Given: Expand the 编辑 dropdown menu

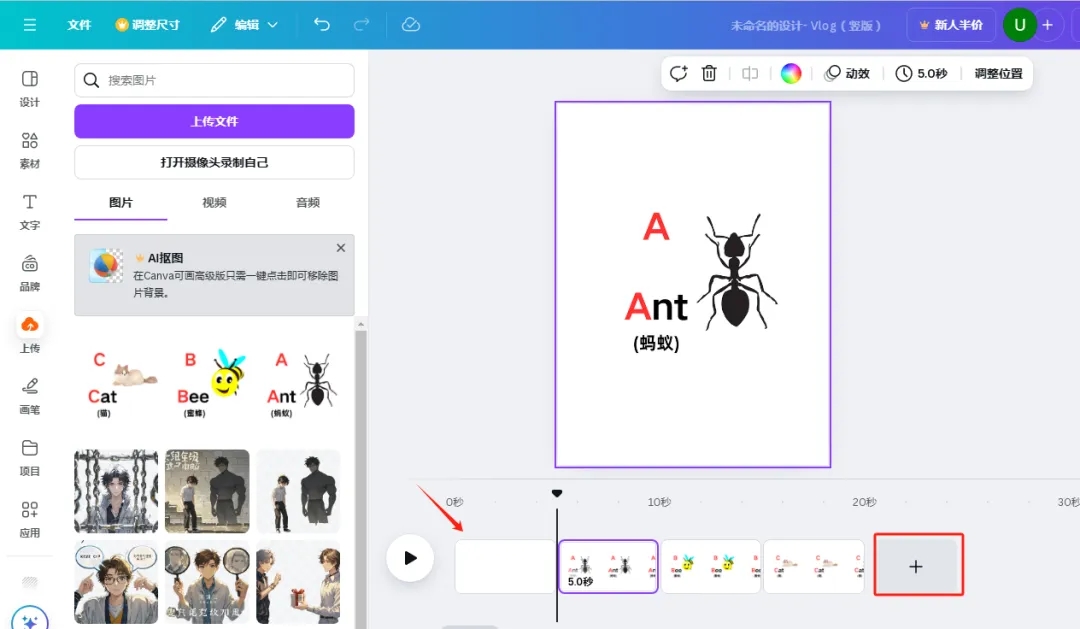Looking at the screenshot, I should click(x=245, y=25).
